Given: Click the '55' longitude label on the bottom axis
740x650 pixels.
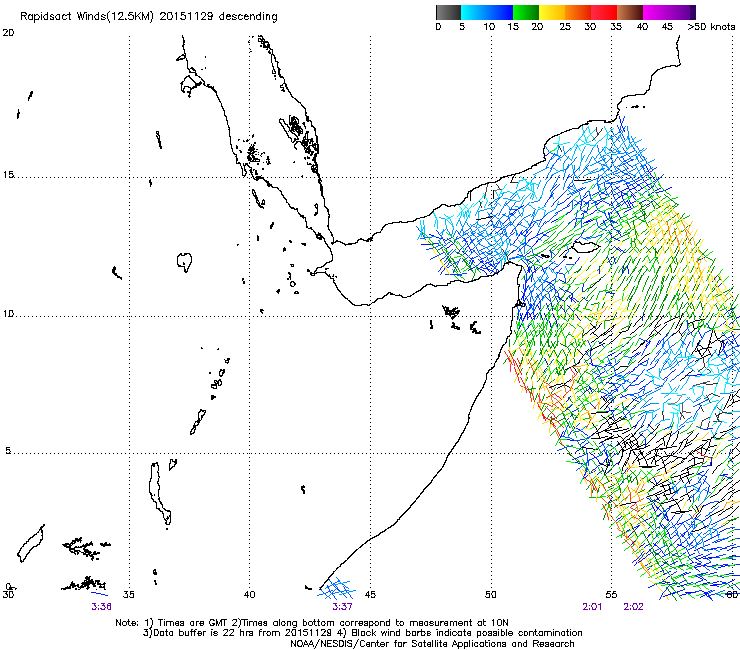Looking at the screenshot, I should coord(611,595).
